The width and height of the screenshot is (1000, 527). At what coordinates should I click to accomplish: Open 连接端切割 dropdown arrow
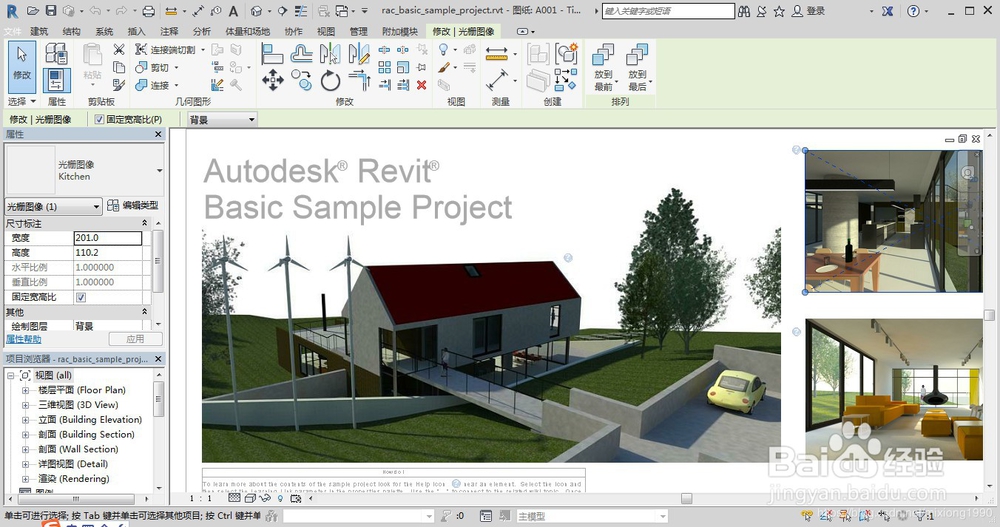click(x=203, y=50)
